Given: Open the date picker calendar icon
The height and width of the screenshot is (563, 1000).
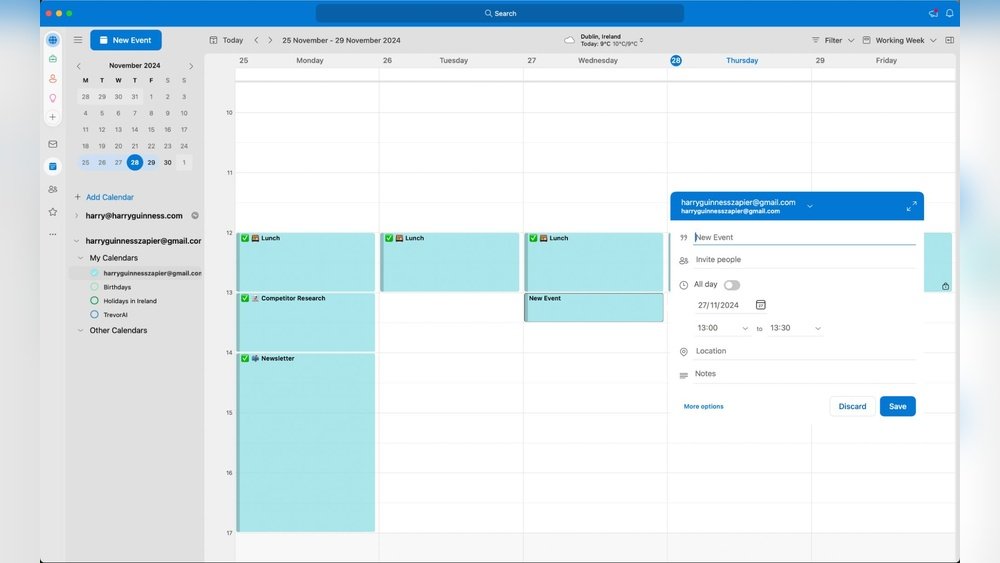Looking at the screenshot, I should coord(760,305).
